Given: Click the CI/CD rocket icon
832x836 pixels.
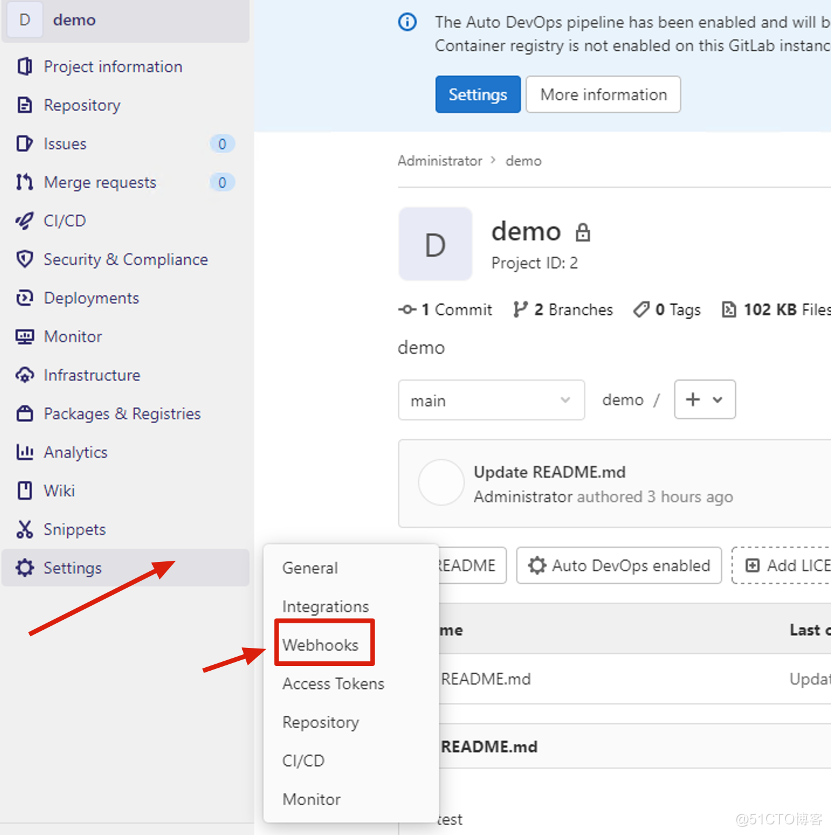Looking at the screenshot, I should point(25,221).
